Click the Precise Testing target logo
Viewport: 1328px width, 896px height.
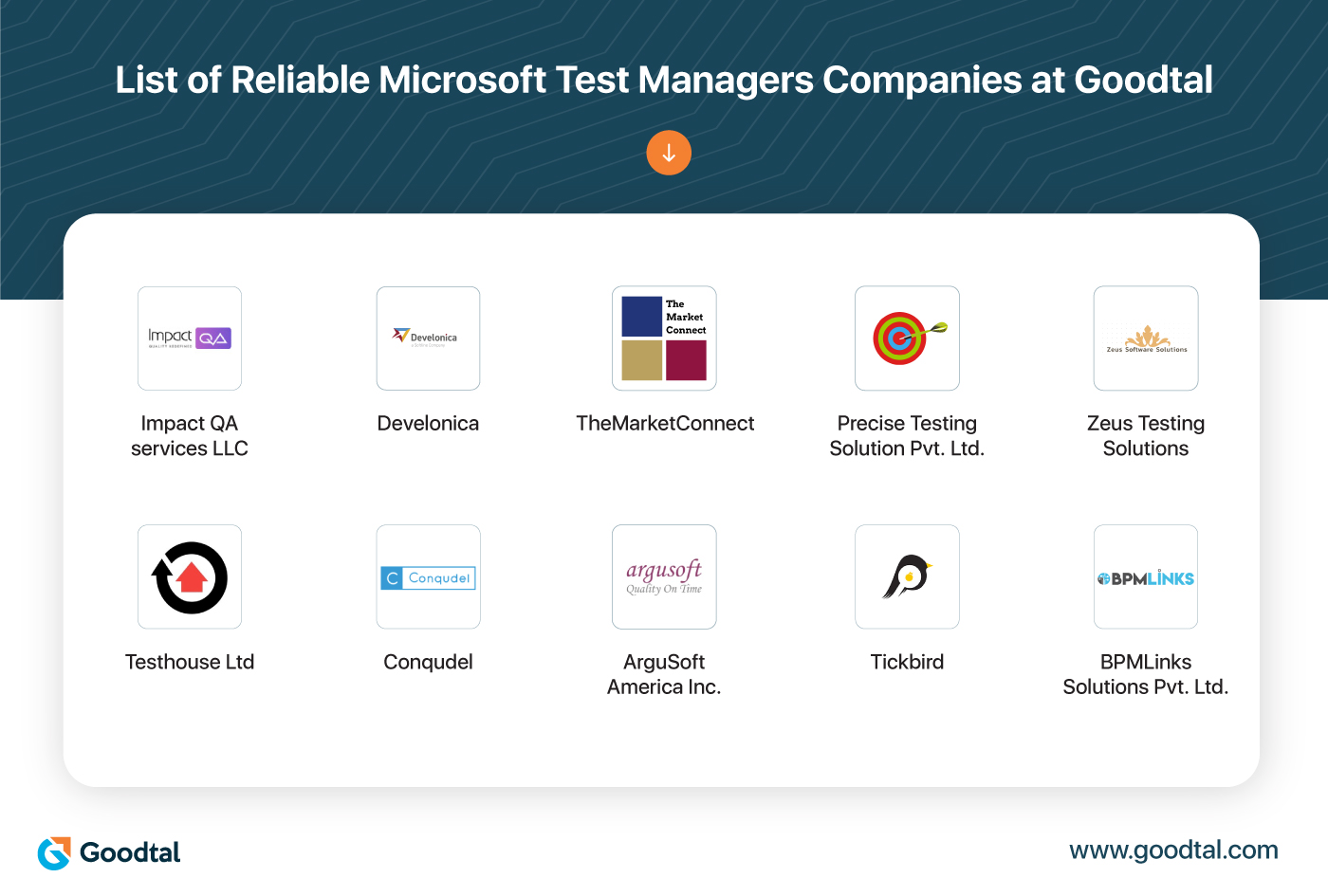[x=907, y=338]
